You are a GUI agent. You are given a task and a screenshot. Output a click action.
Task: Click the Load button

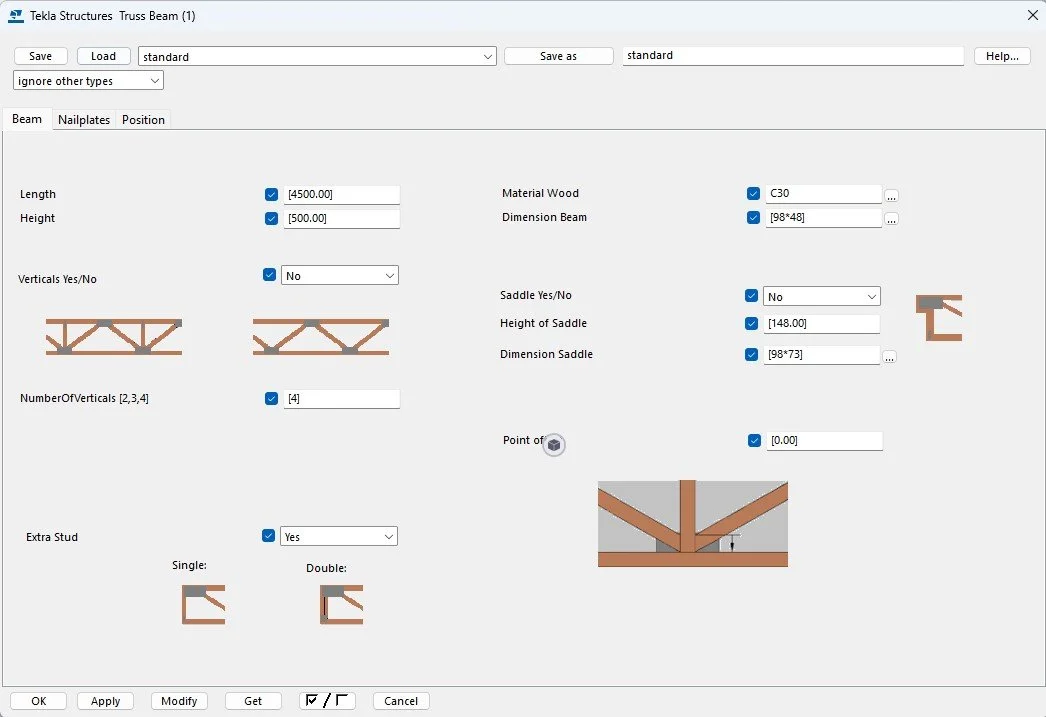[103, 56]
